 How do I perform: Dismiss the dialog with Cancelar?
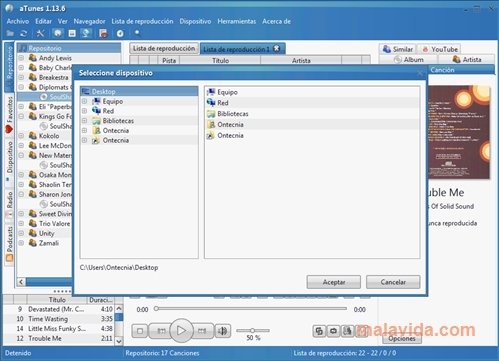point(393,282)
